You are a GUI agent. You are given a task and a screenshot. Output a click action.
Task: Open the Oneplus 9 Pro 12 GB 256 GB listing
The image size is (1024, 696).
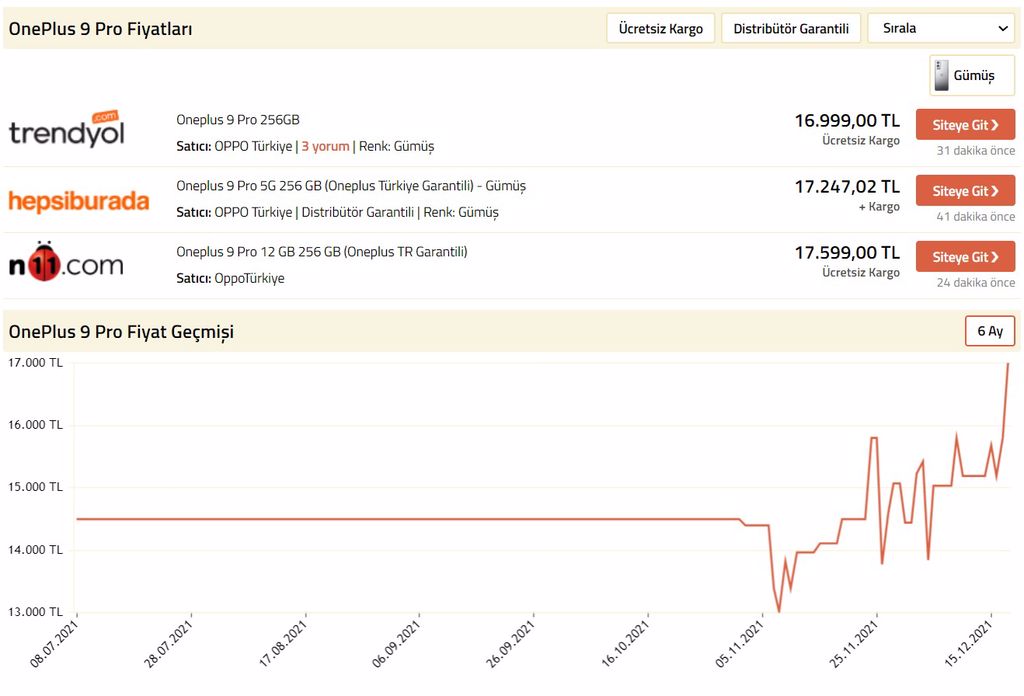pos(322,252)
